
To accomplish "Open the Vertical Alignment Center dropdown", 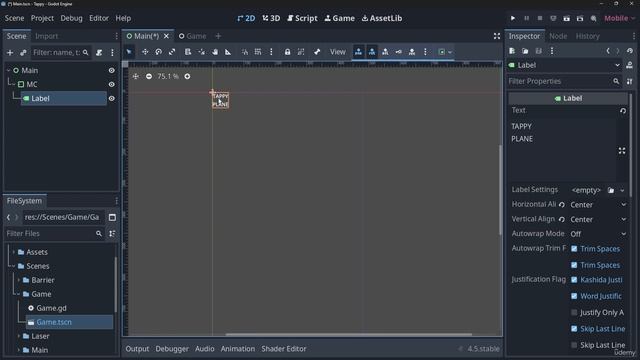I will coord(598,219).
